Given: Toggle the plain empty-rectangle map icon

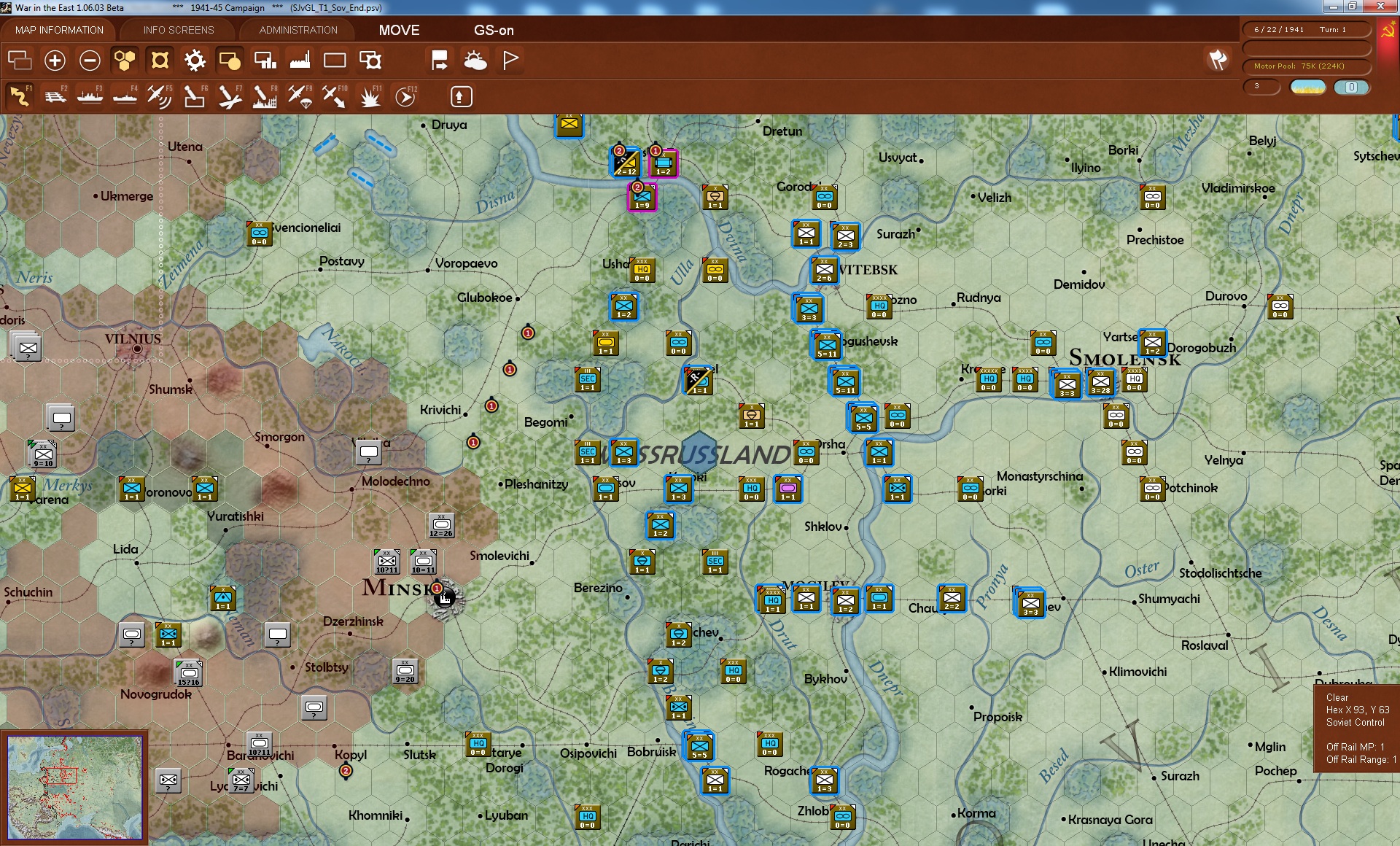Looking at the screenshot, I should [335, 61].
